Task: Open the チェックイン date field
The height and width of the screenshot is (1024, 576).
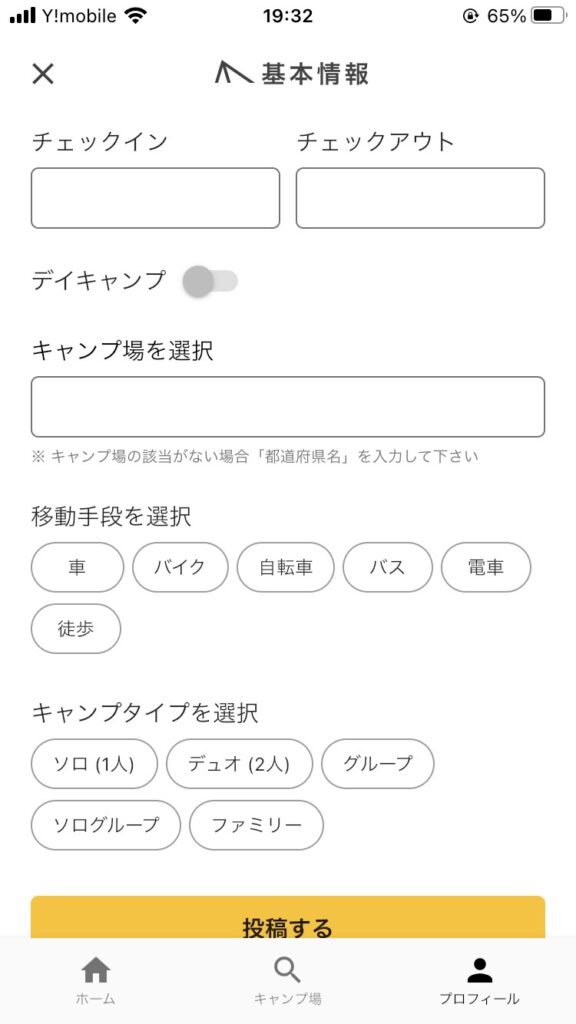Action: [155, 198]
